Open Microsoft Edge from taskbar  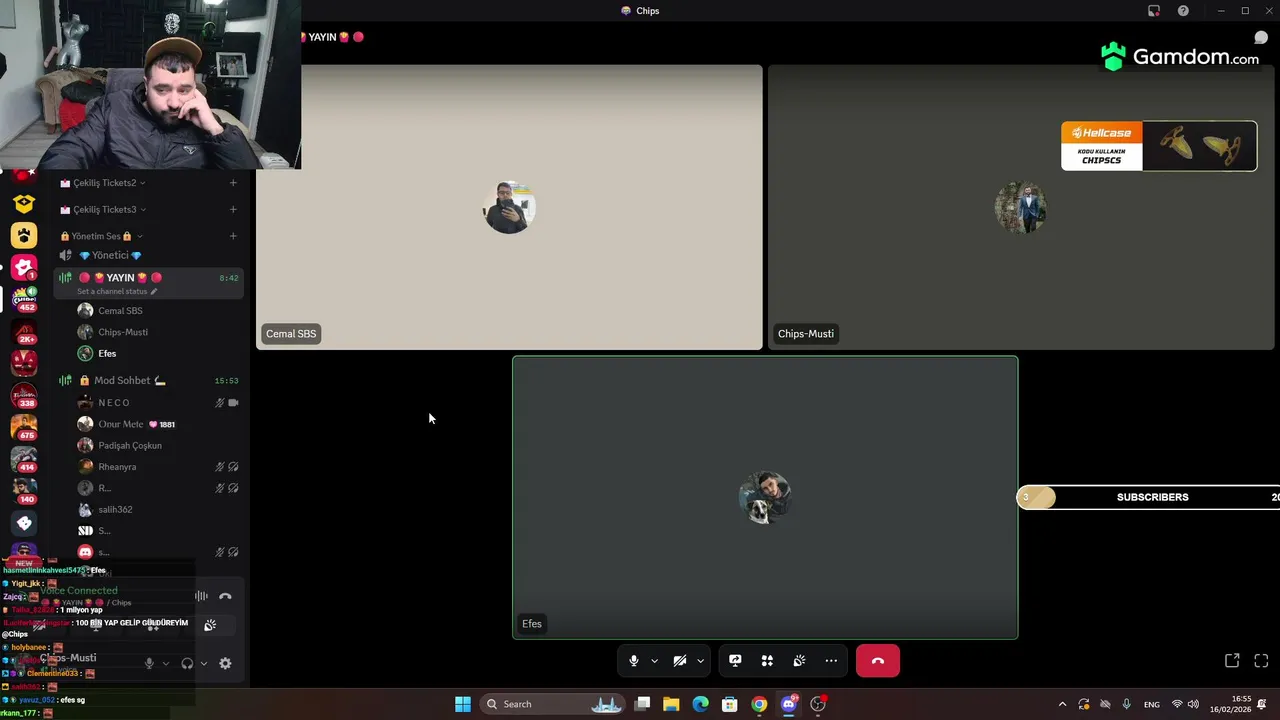click(700, 704)
